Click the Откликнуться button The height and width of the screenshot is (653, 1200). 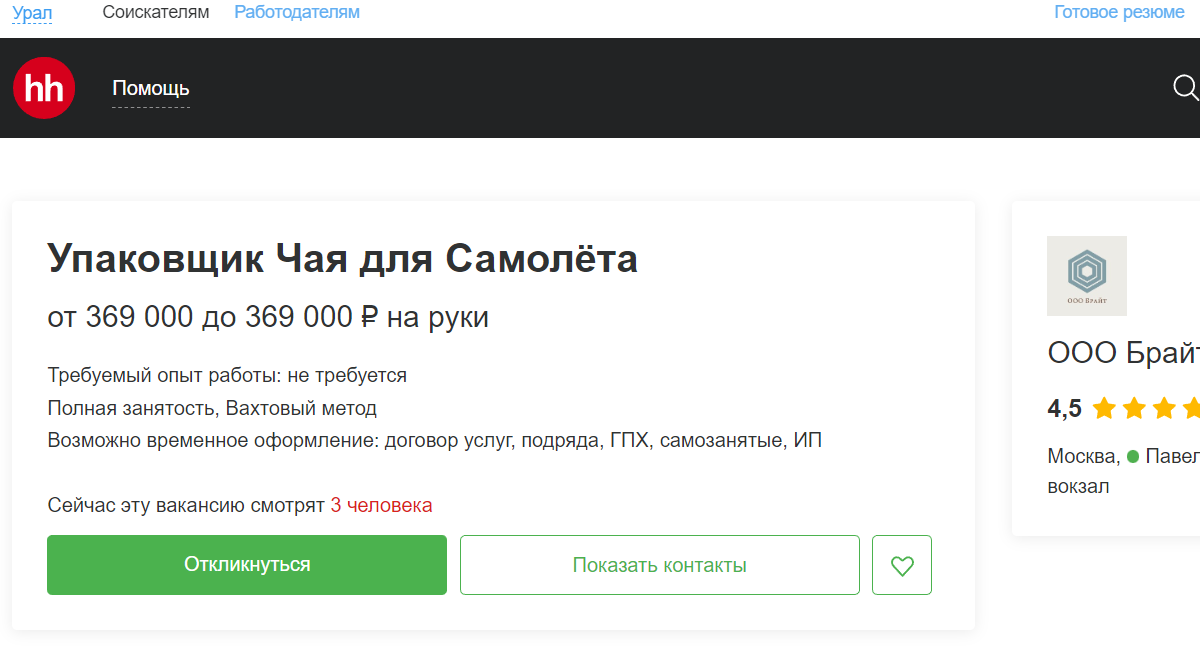click(x=247, y=565)
